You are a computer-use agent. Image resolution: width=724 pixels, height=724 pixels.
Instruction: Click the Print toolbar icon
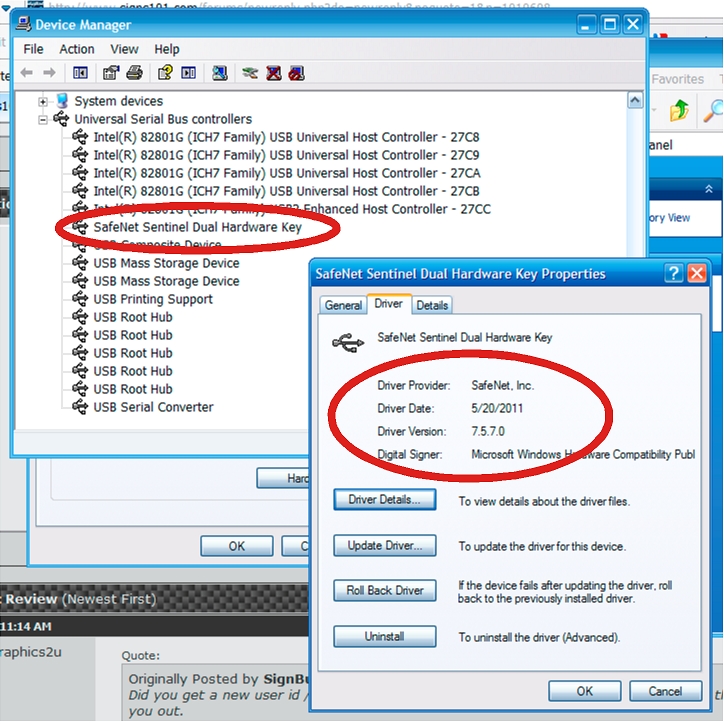[x=135, y=72]
